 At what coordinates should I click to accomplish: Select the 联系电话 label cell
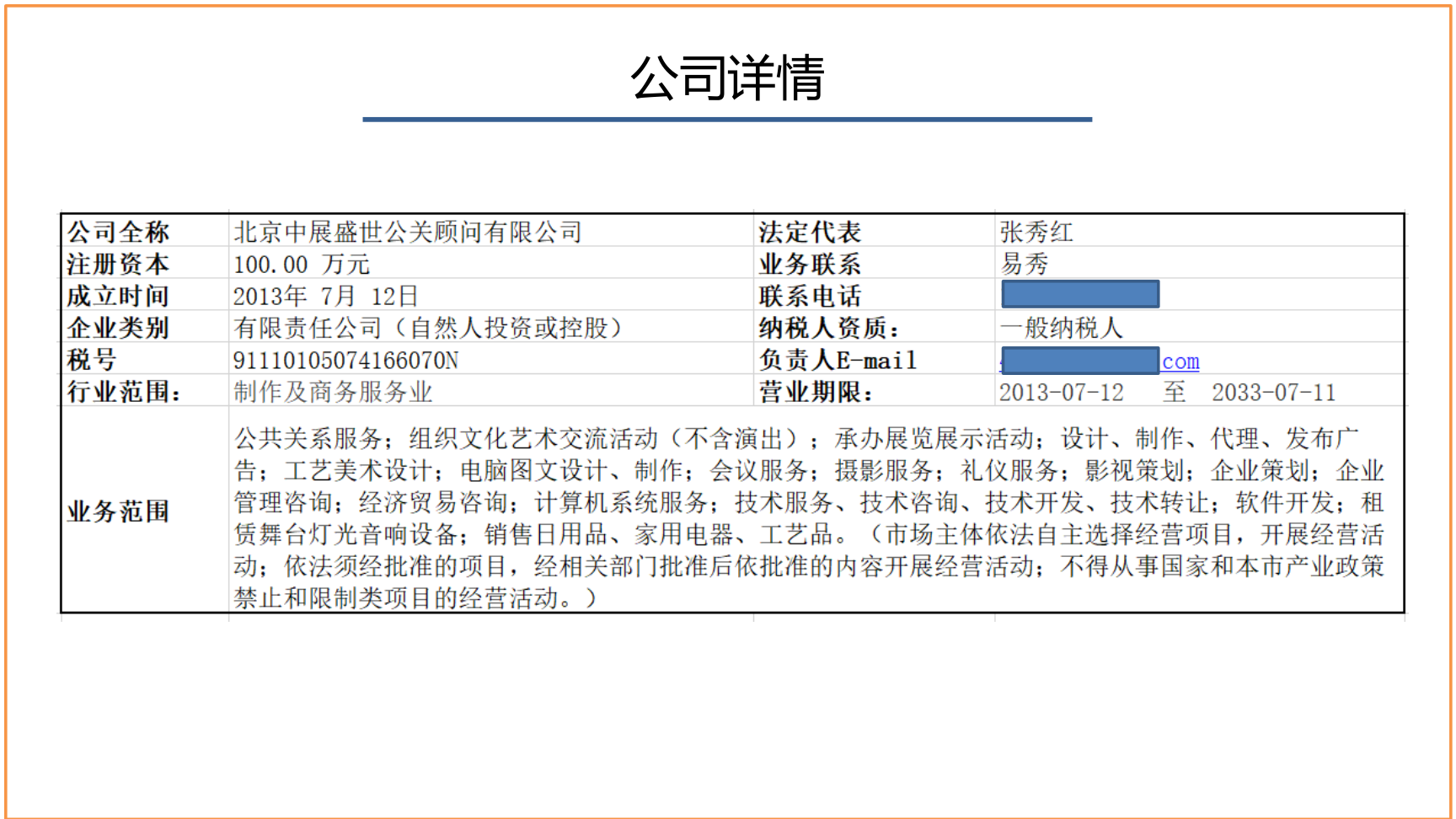810,296
